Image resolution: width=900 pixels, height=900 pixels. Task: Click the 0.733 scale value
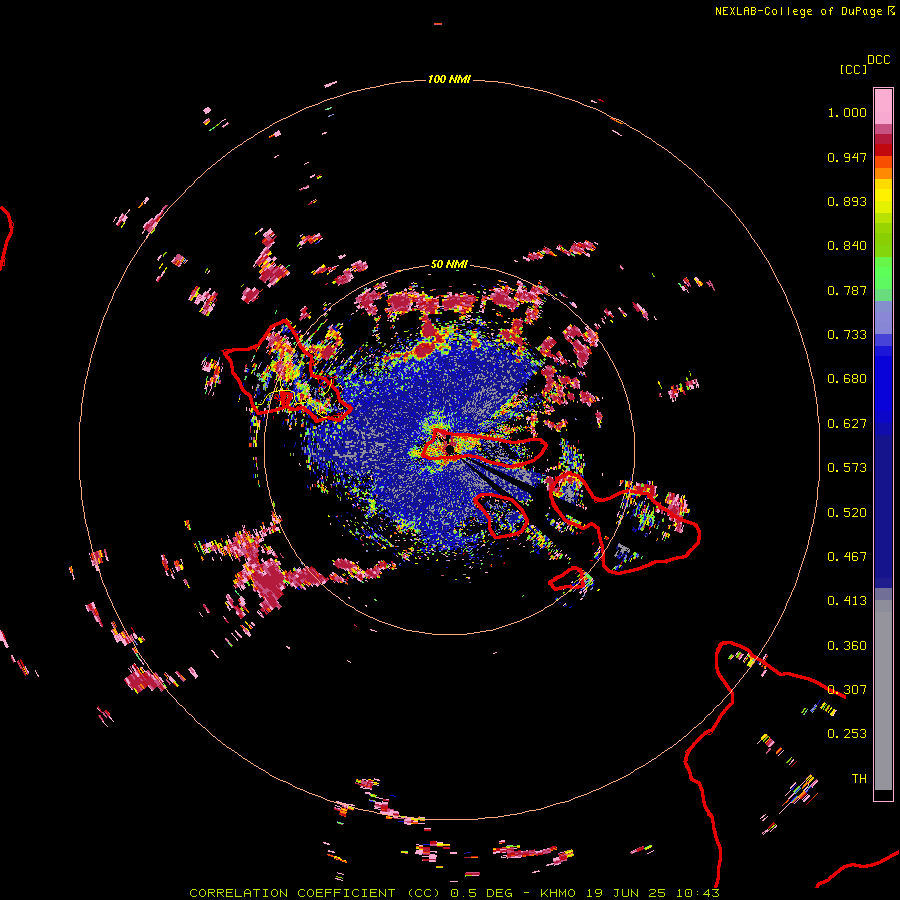847,335
